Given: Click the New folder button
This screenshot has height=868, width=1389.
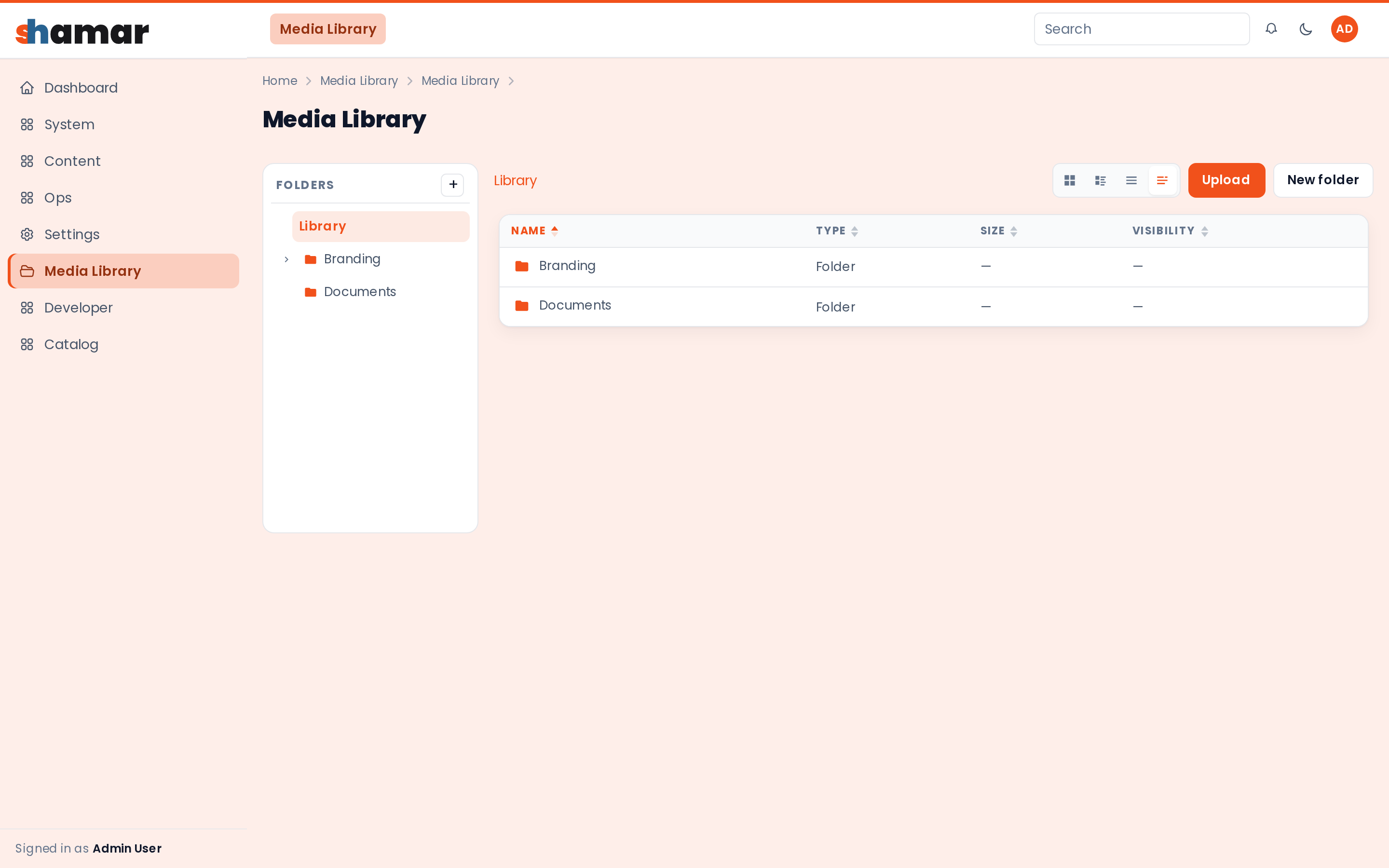Looking at the screenshot, I should [1323, 180].
